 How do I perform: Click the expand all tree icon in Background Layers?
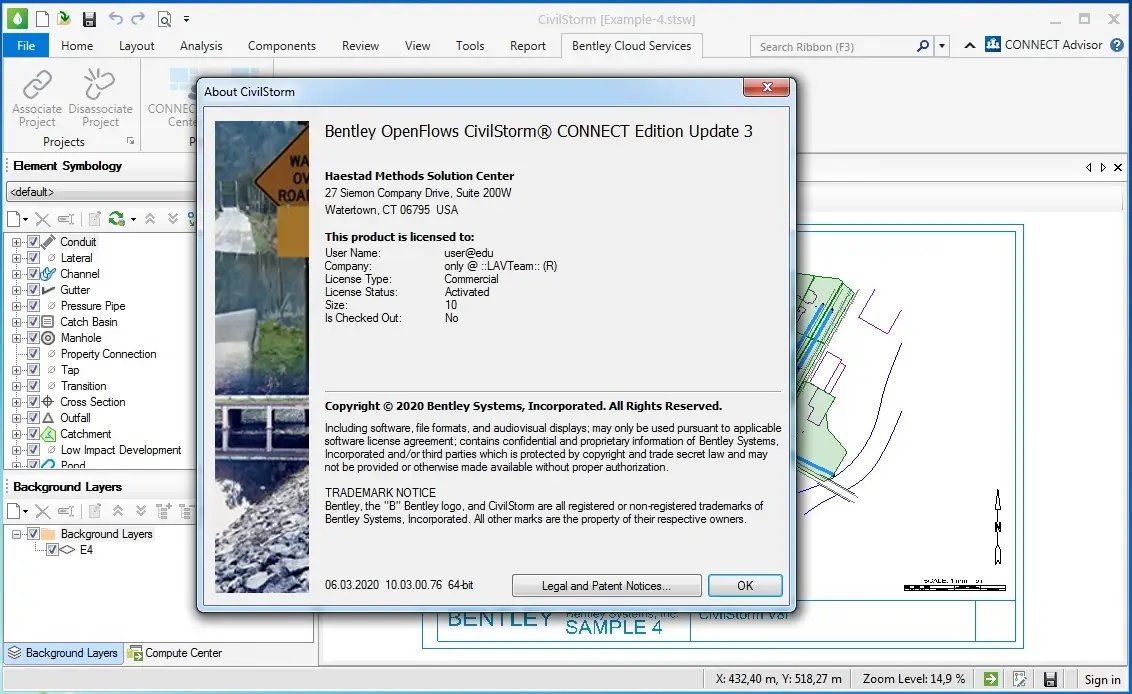[x=164, y=511]
